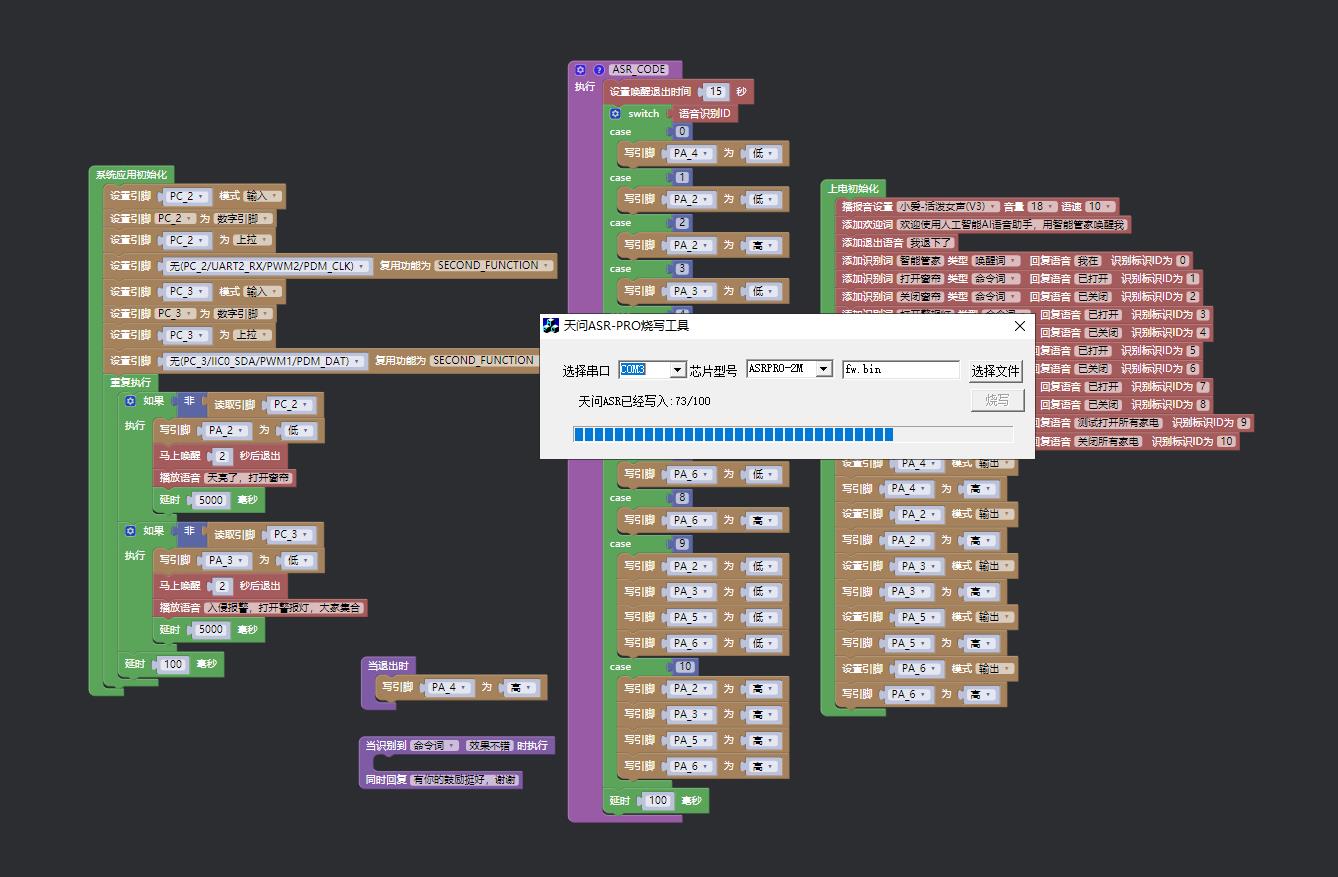Open the ASRPRO-2M chip model dropdown
Screen dimensions: 1338x877
click(x=823, y=369)
